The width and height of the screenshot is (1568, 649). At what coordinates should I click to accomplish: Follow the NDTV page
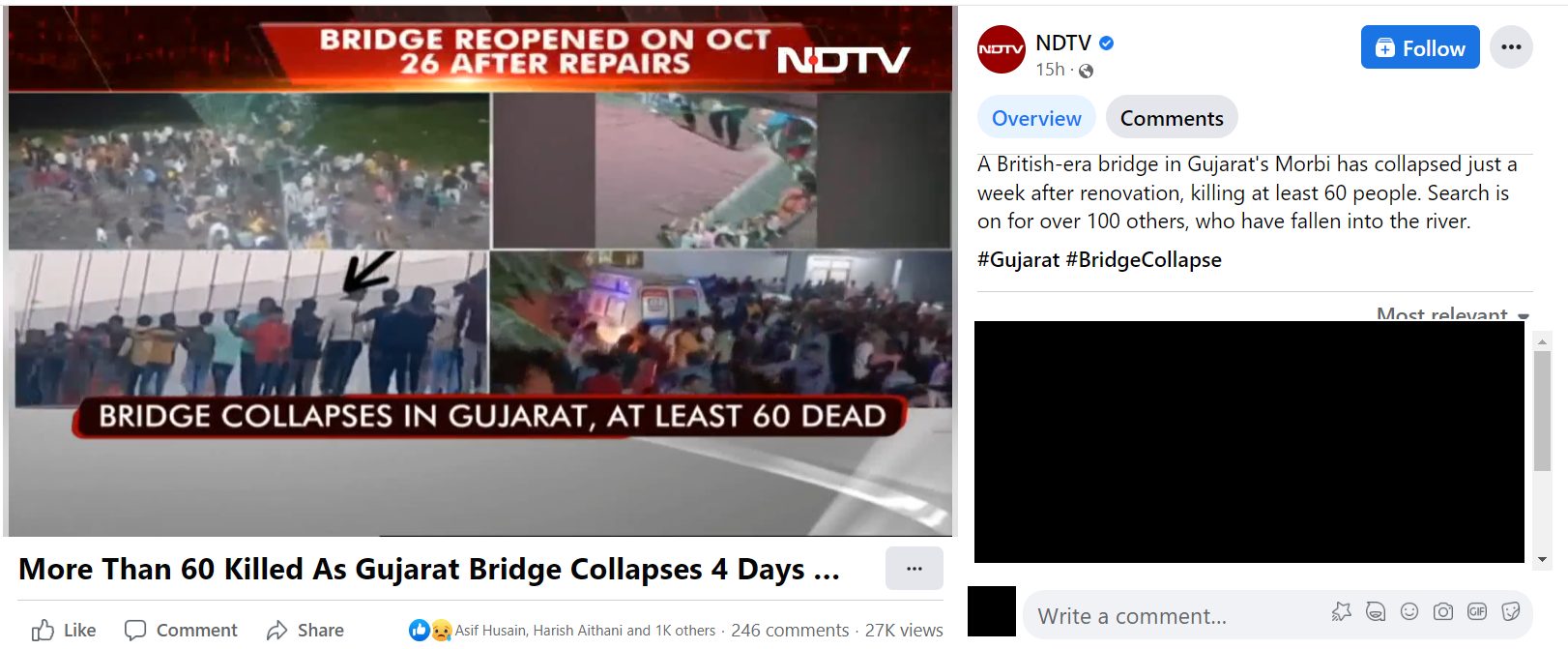[1420, 46]
